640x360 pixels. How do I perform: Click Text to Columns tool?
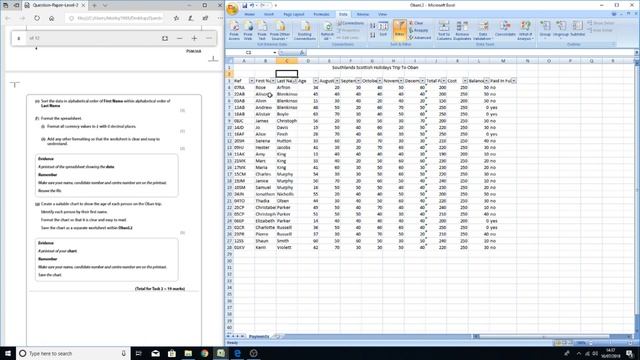coord(444,30)
